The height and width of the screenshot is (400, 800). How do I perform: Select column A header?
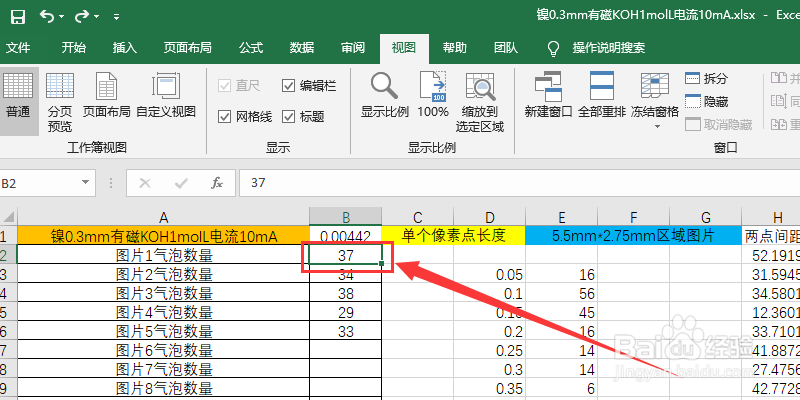163,217
